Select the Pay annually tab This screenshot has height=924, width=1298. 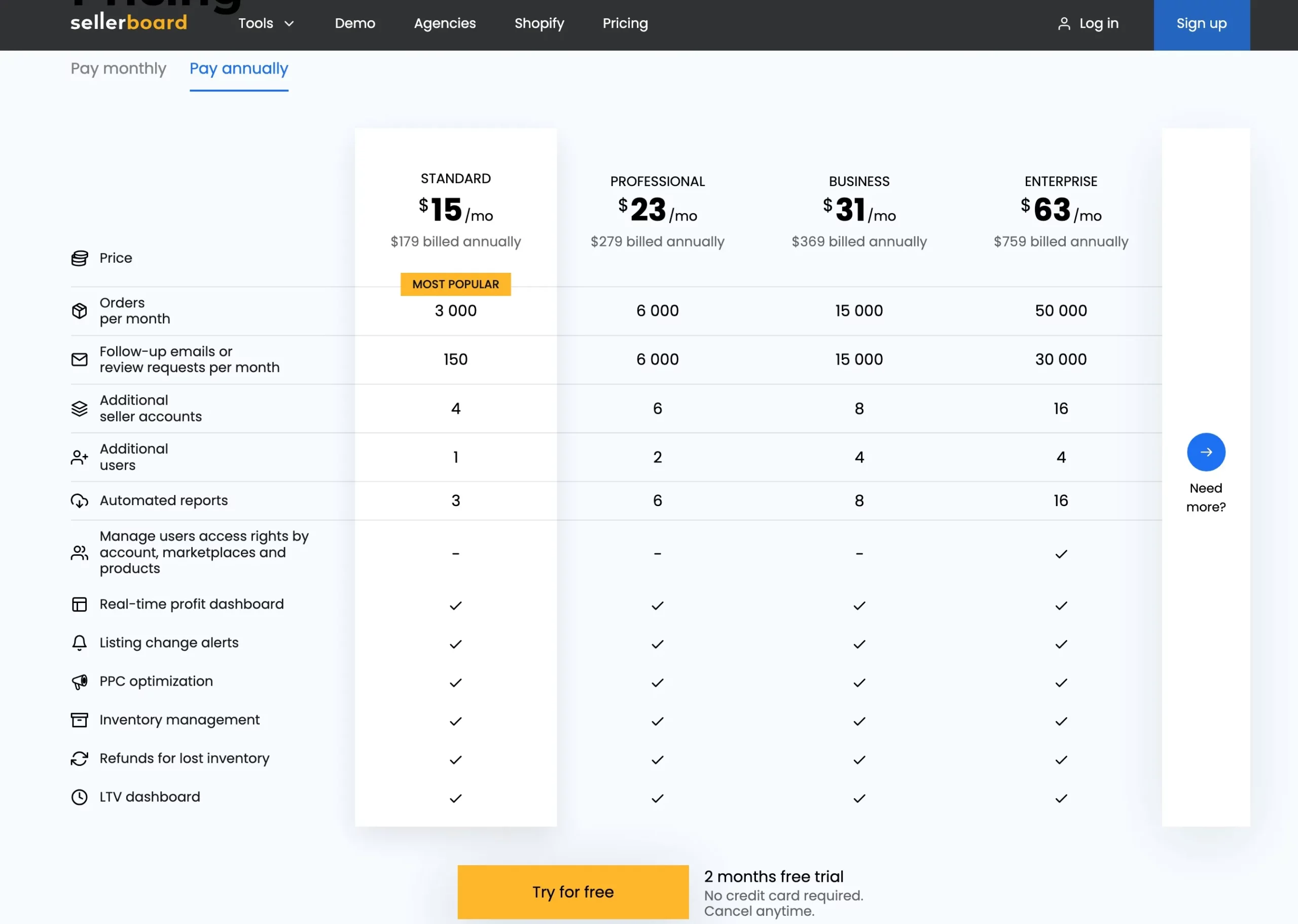[239, 68]
